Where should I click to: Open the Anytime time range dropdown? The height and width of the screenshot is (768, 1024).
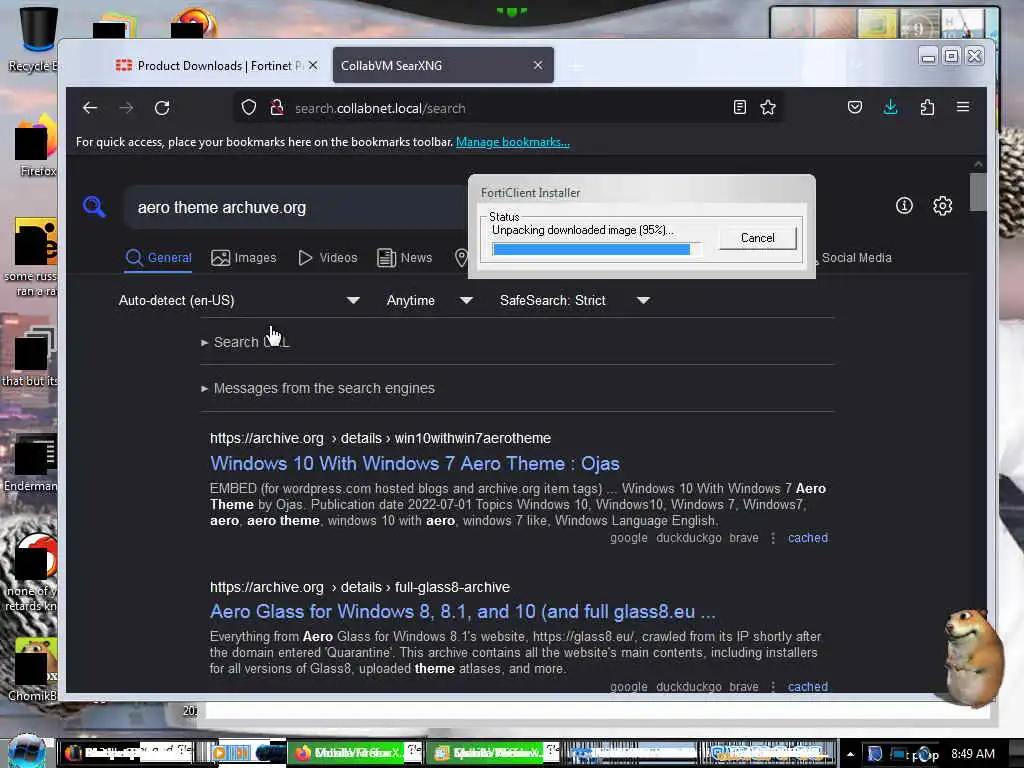tap(429, 300)
